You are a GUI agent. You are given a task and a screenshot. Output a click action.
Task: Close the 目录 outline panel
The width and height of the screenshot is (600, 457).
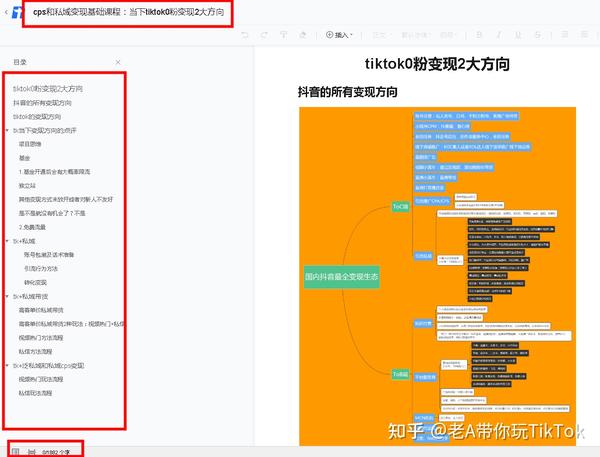click(118, 62)
